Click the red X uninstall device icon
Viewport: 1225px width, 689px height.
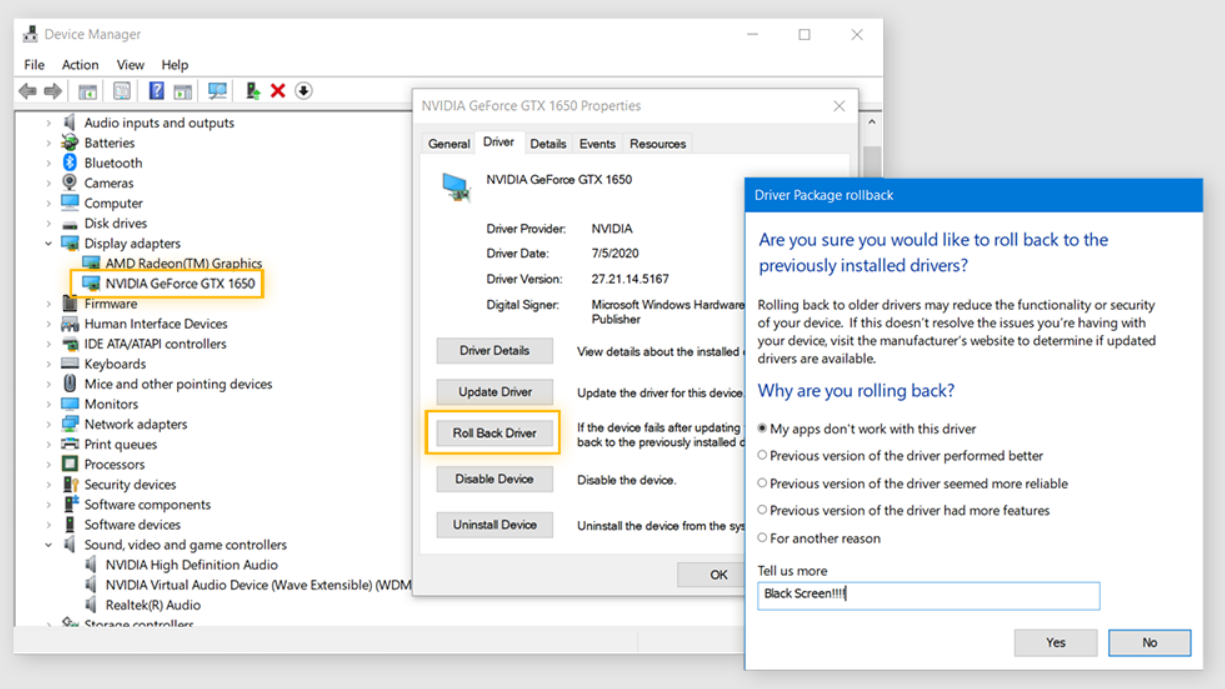click(x=278, y=91)
